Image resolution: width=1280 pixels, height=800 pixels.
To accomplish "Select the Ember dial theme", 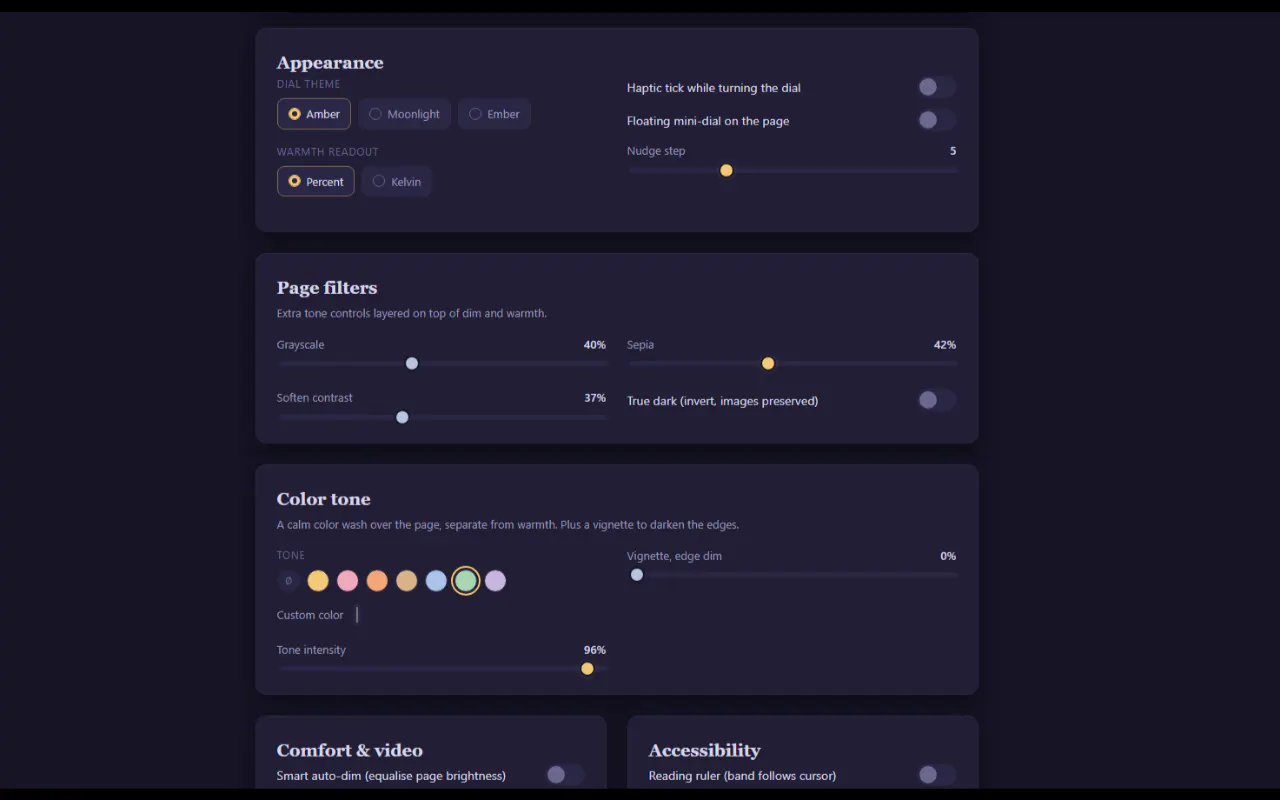I will pos(494,114).
